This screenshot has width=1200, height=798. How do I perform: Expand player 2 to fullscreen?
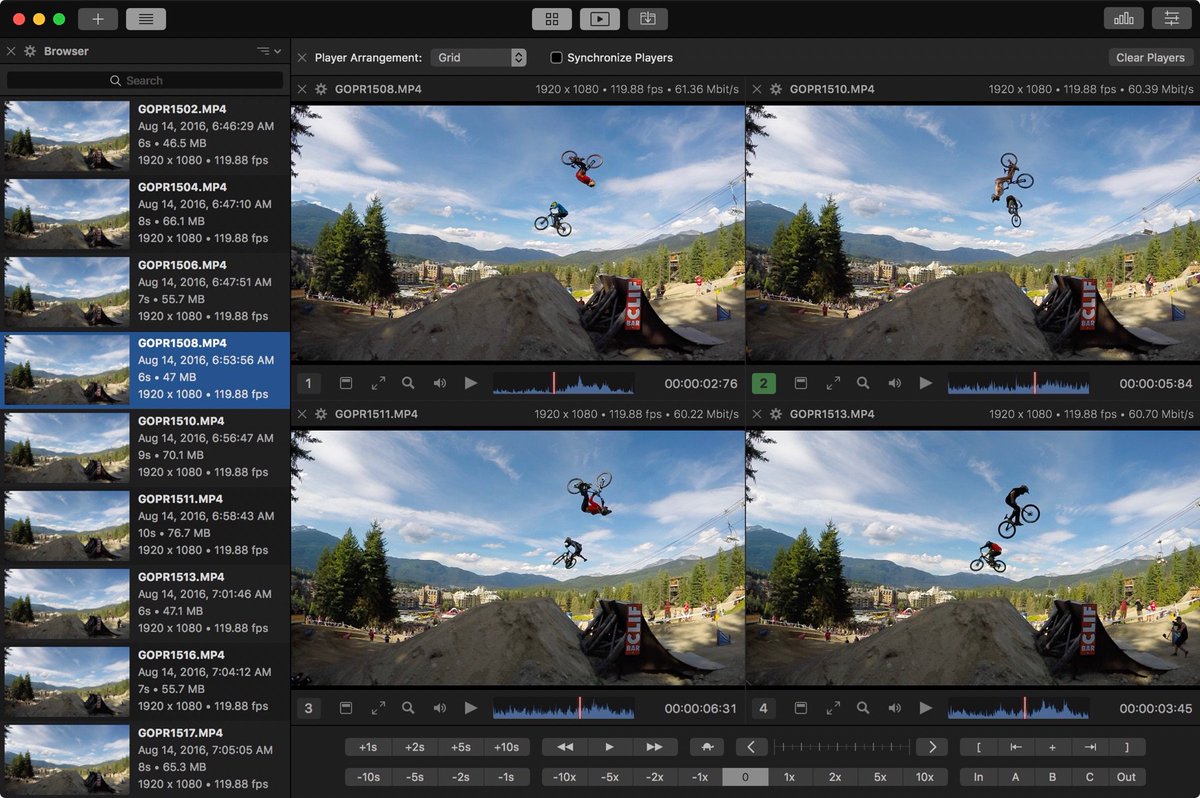(833, 383)
